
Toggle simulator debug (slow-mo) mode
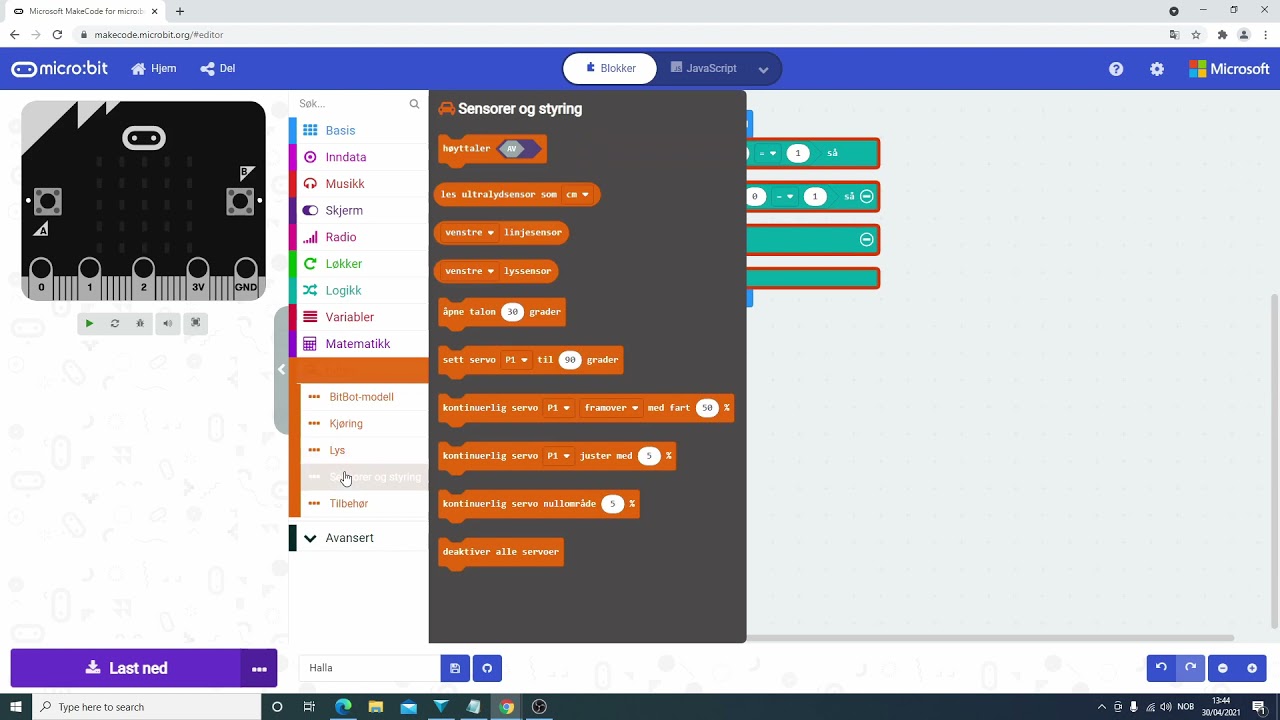tap(141, 323)
